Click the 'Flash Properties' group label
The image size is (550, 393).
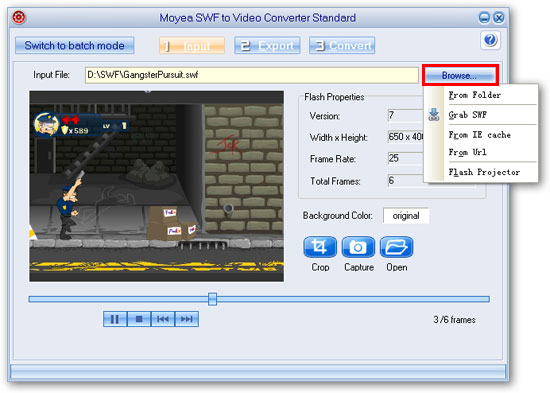[334, 97]
